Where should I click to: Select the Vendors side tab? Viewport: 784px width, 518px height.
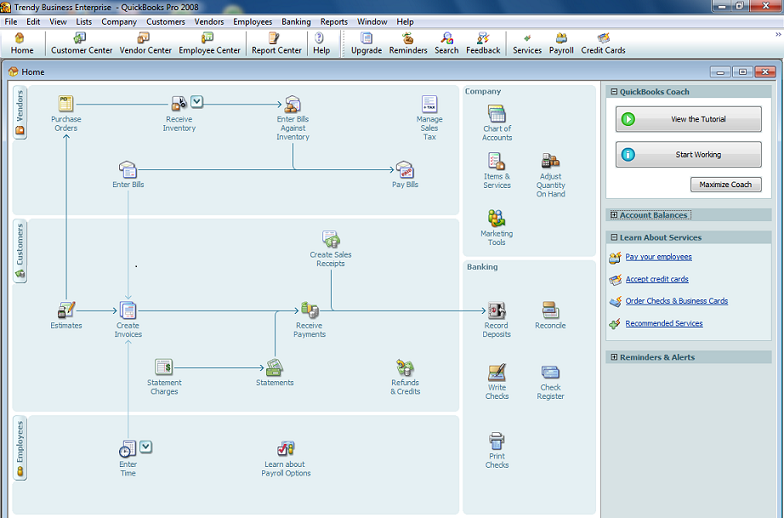[20, 112]
